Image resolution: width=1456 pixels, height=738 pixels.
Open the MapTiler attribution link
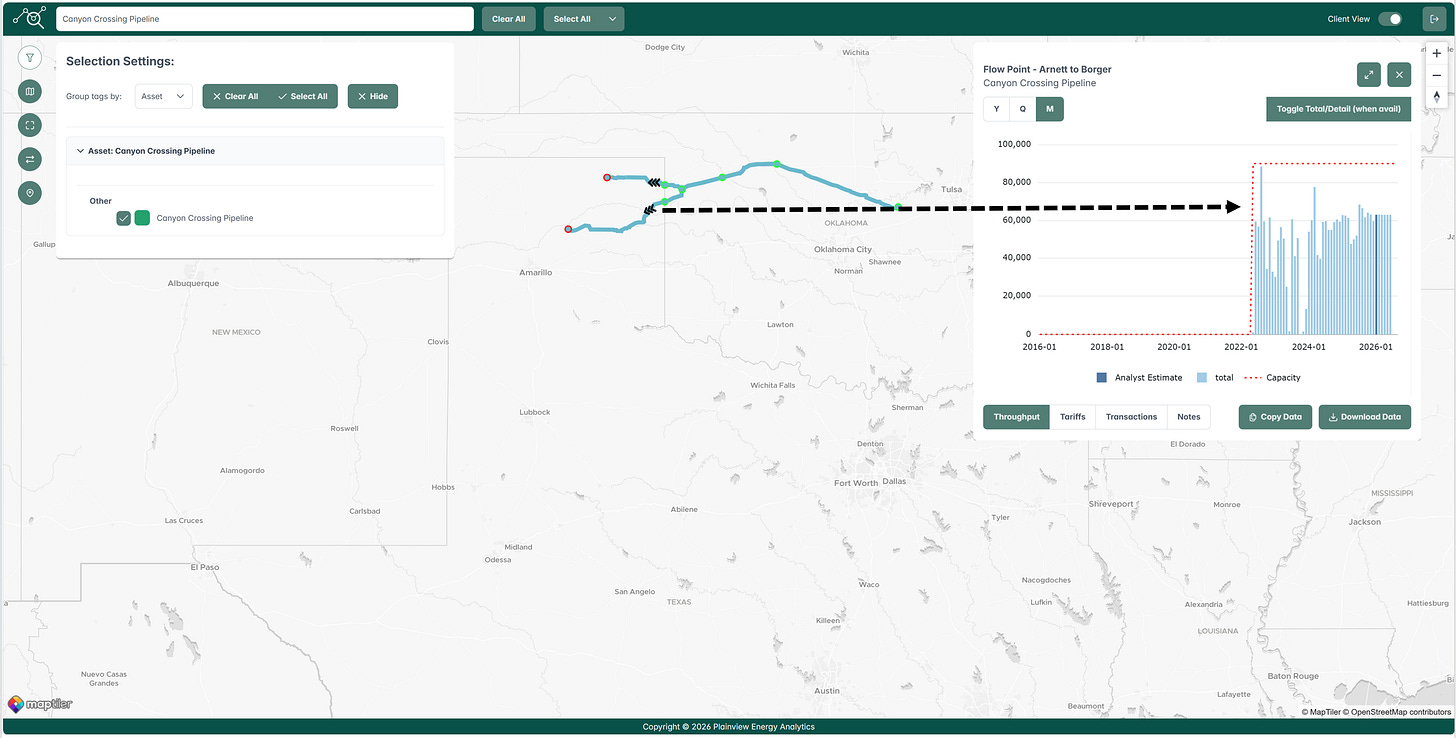(1321, 712)
